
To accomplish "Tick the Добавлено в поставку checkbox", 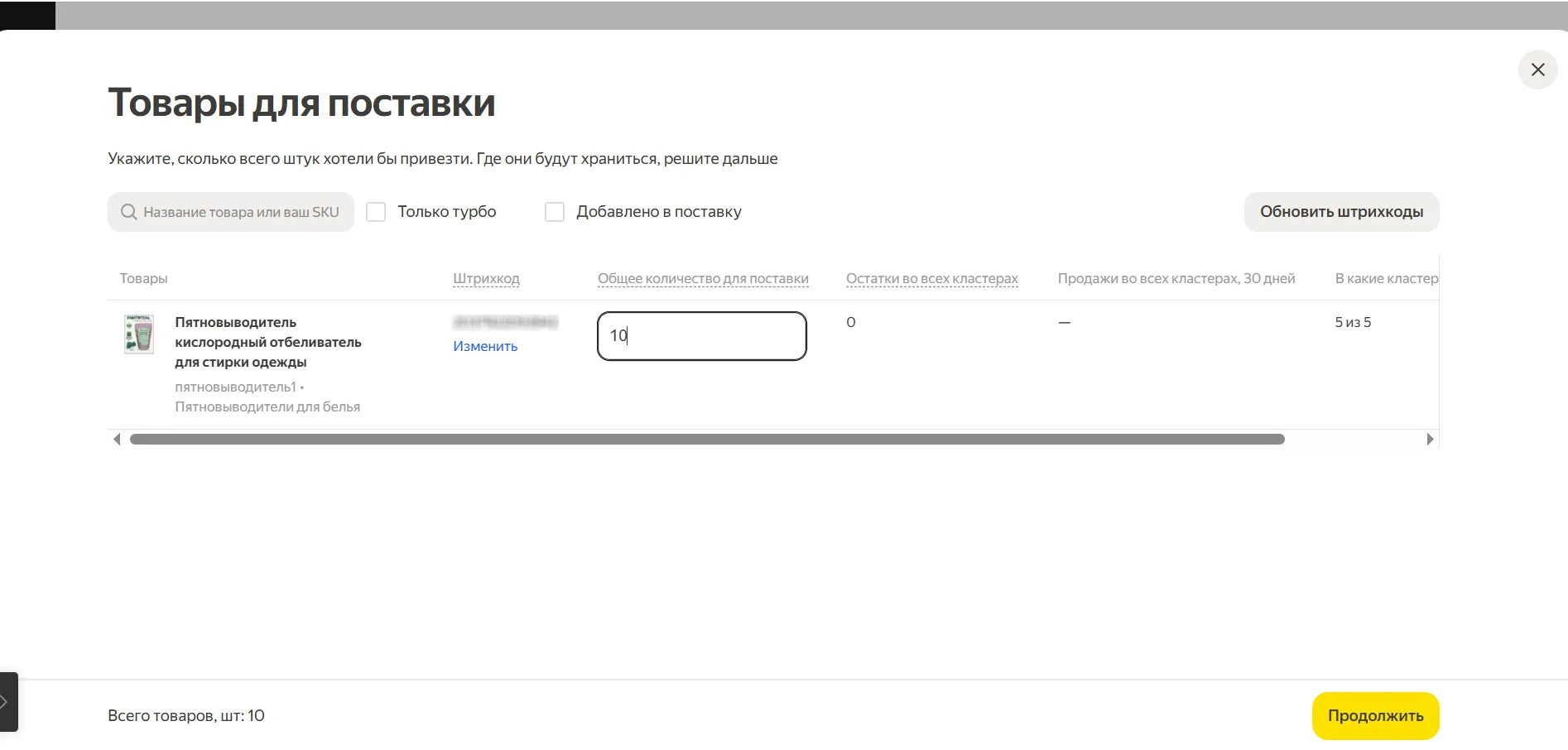I will click(555, 212).
